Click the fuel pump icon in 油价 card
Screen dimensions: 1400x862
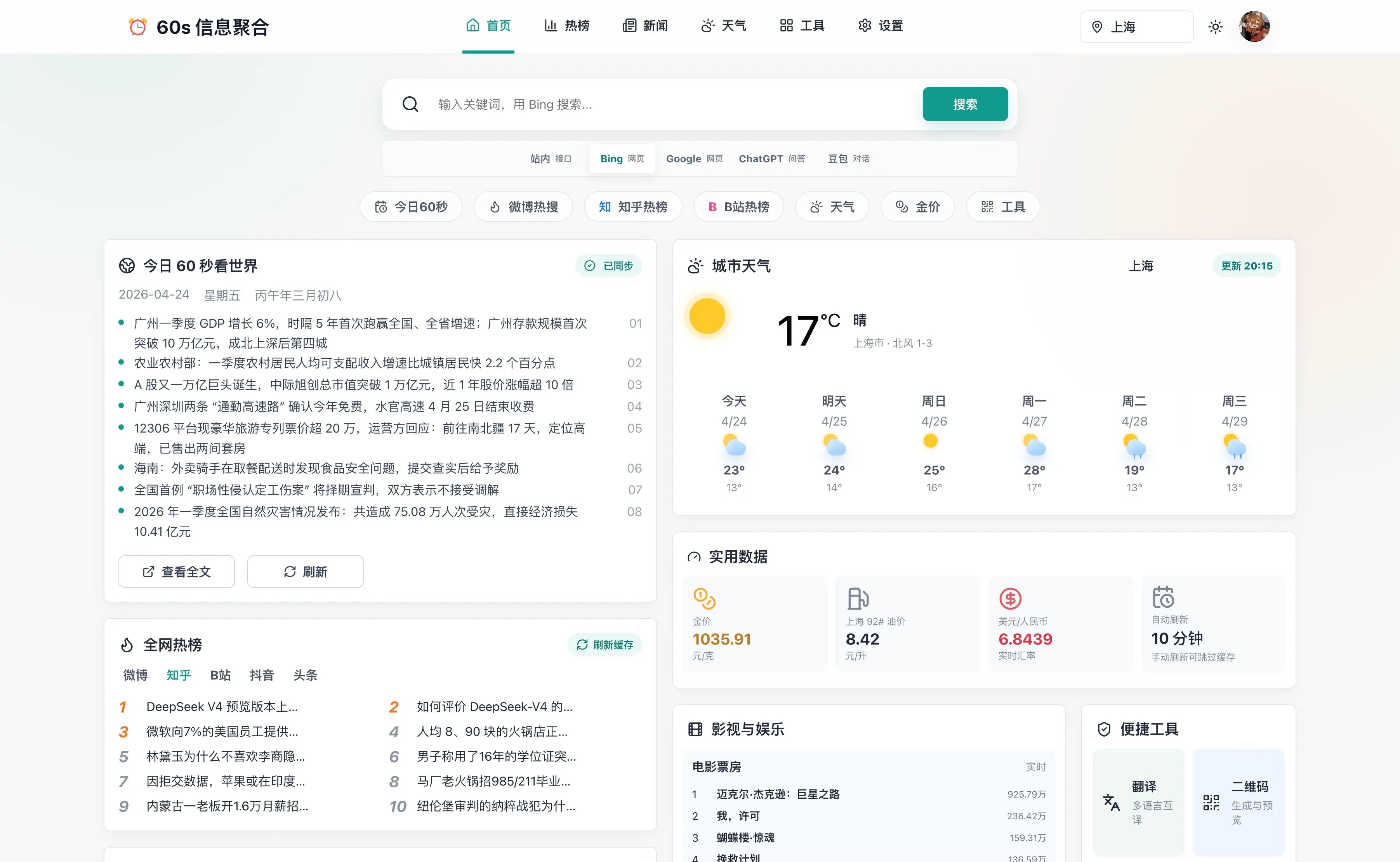[x=857, y=599]
